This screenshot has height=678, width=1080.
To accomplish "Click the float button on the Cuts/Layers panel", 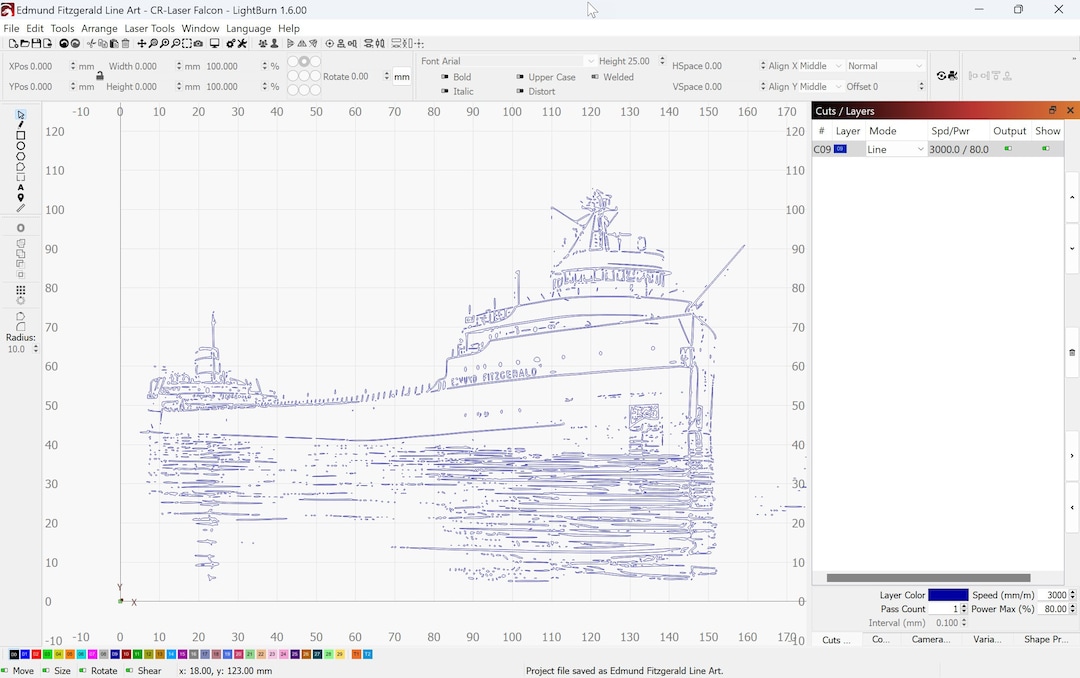I will click(1052, 111).
